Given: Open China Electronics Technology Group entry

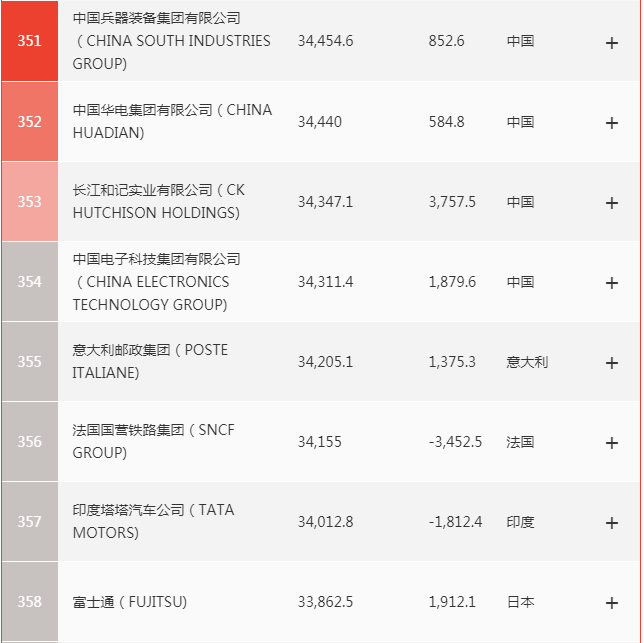Looking at the screenshot, I should click(x=157, y=281).
